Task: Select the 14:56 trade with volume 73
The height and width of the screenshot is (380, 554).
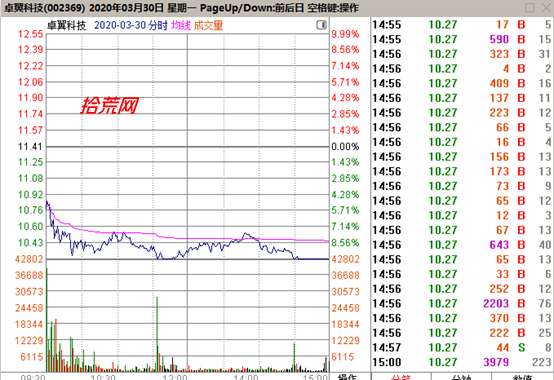Action: point(462,186)
